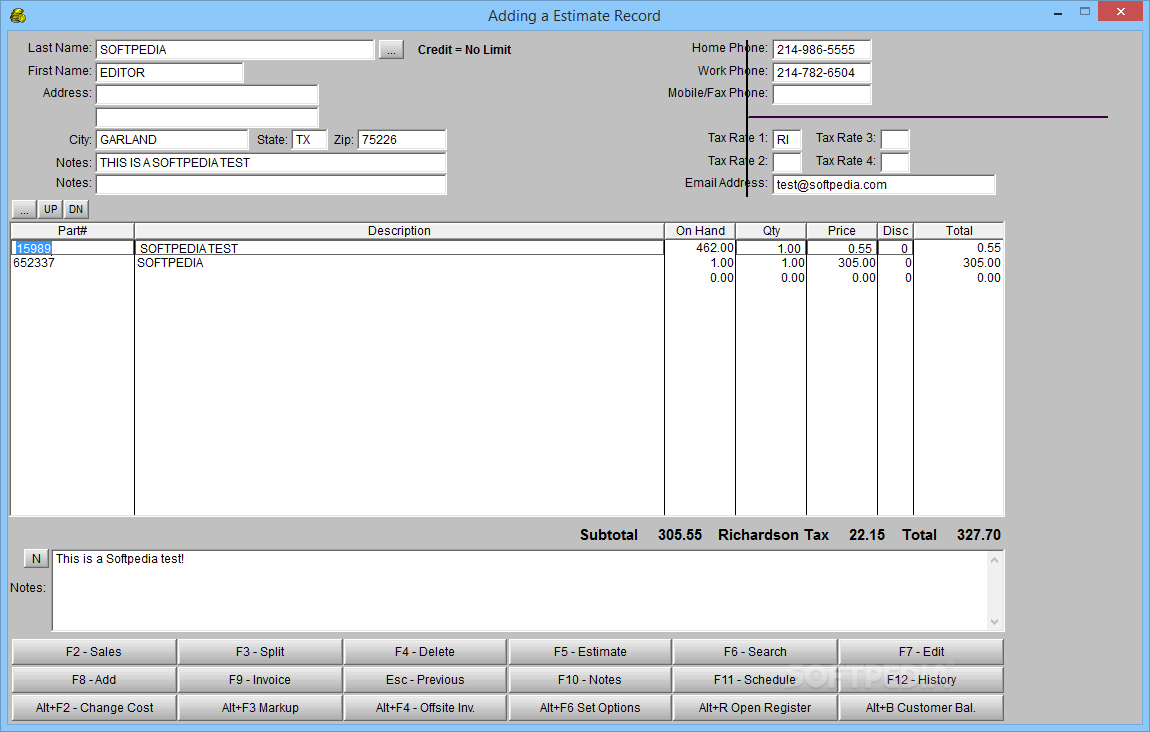Image resolution: width=1150 pixels, height=732 pixels.
Task: Click F3 - Split button
Action: [x=260, y=652]
